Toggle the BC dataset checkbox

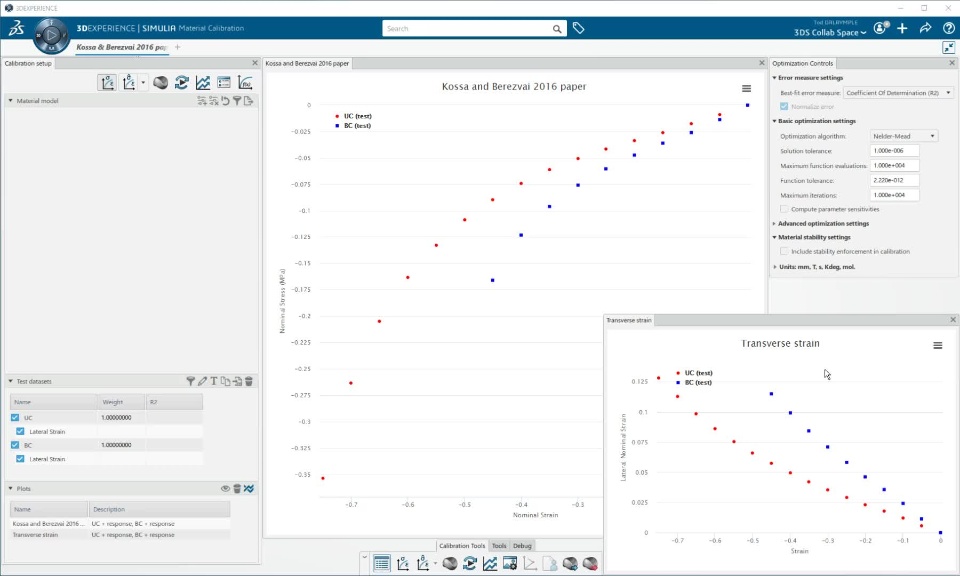coord(15,445)
